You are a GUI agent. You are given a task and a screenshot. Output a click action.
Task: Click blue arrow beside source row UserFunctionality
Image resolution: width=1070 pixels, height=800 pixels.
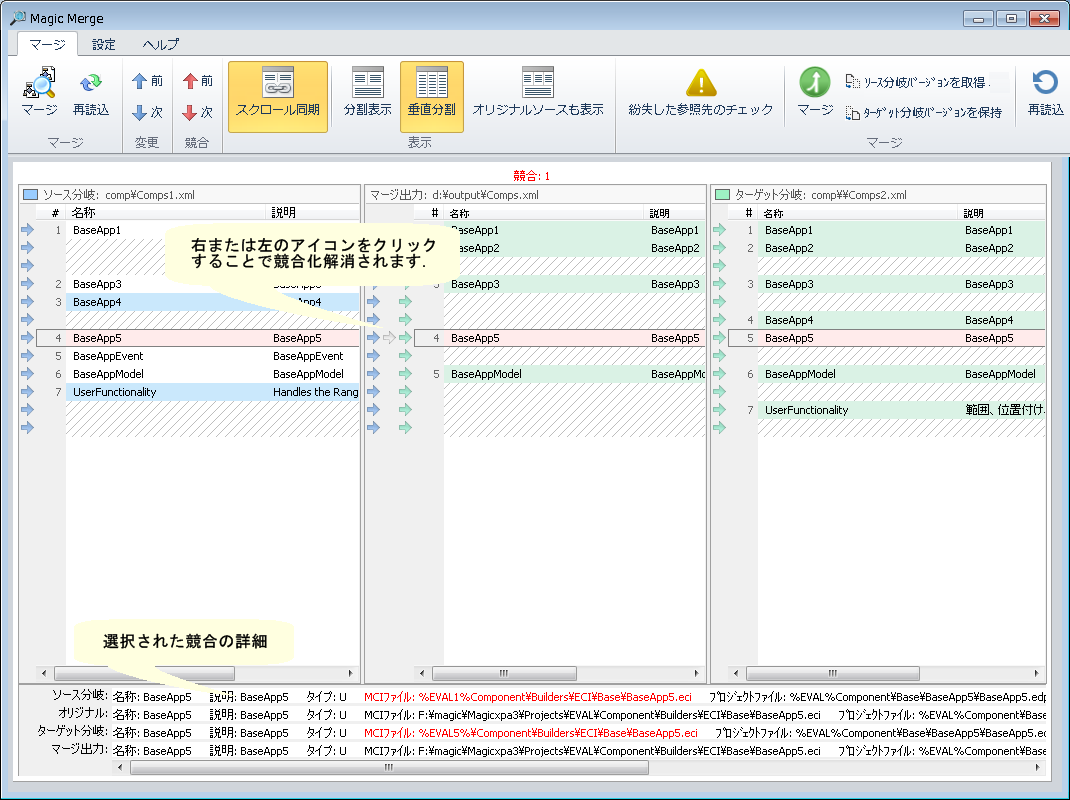click(27, 392)
